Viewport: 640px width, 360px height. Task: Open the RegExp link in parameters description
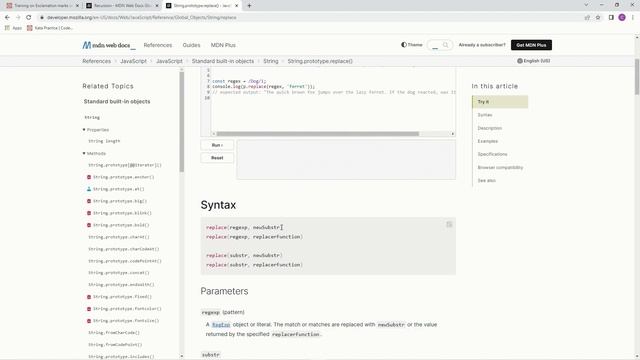pyautogui.click(x=221, y=325)
